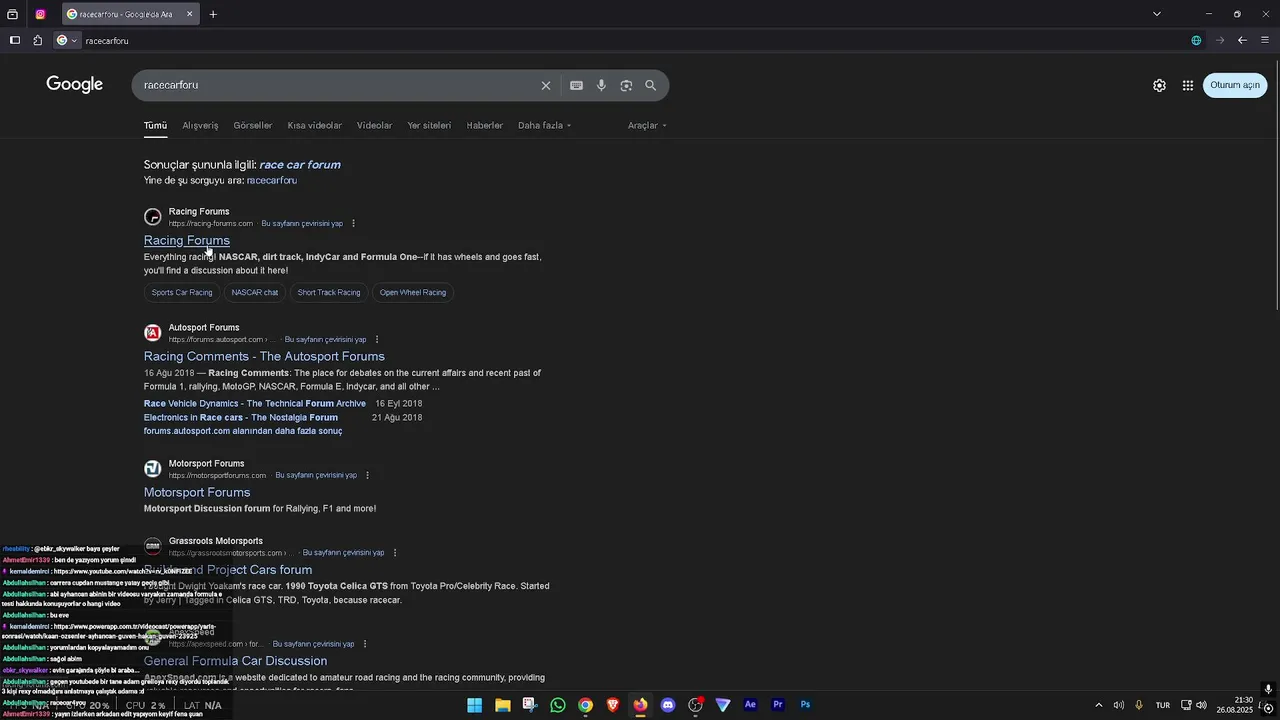Start voice search with microphone icon

pos(601,85)
